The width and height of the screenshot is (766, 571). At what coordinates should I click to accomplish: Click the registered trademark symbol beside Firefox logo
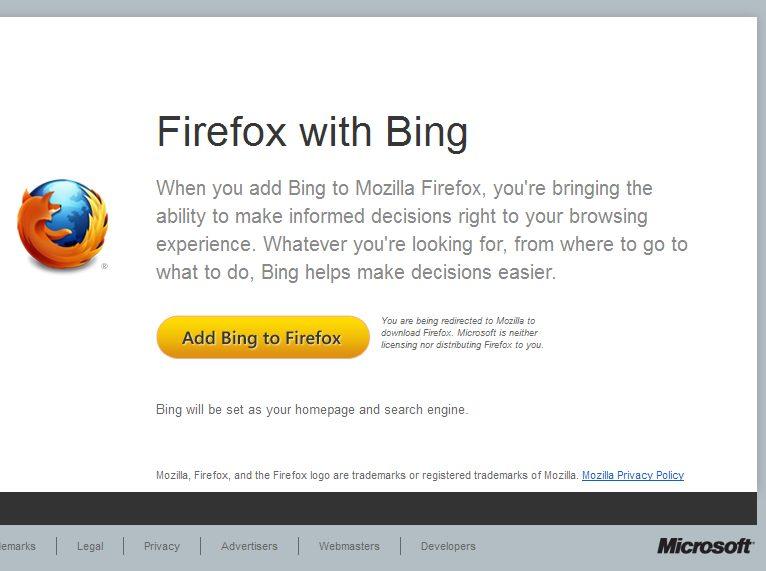click(x=105, y=266)
